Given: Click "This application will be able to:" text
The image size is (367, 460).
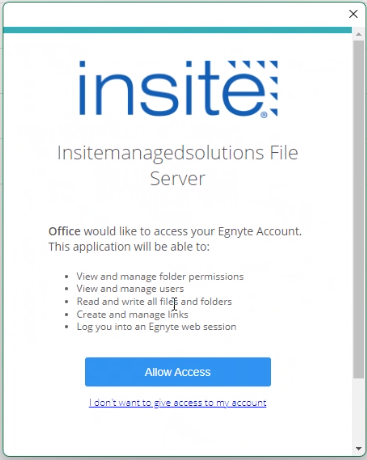Looking at the screenshot, I should coord(129,247).
